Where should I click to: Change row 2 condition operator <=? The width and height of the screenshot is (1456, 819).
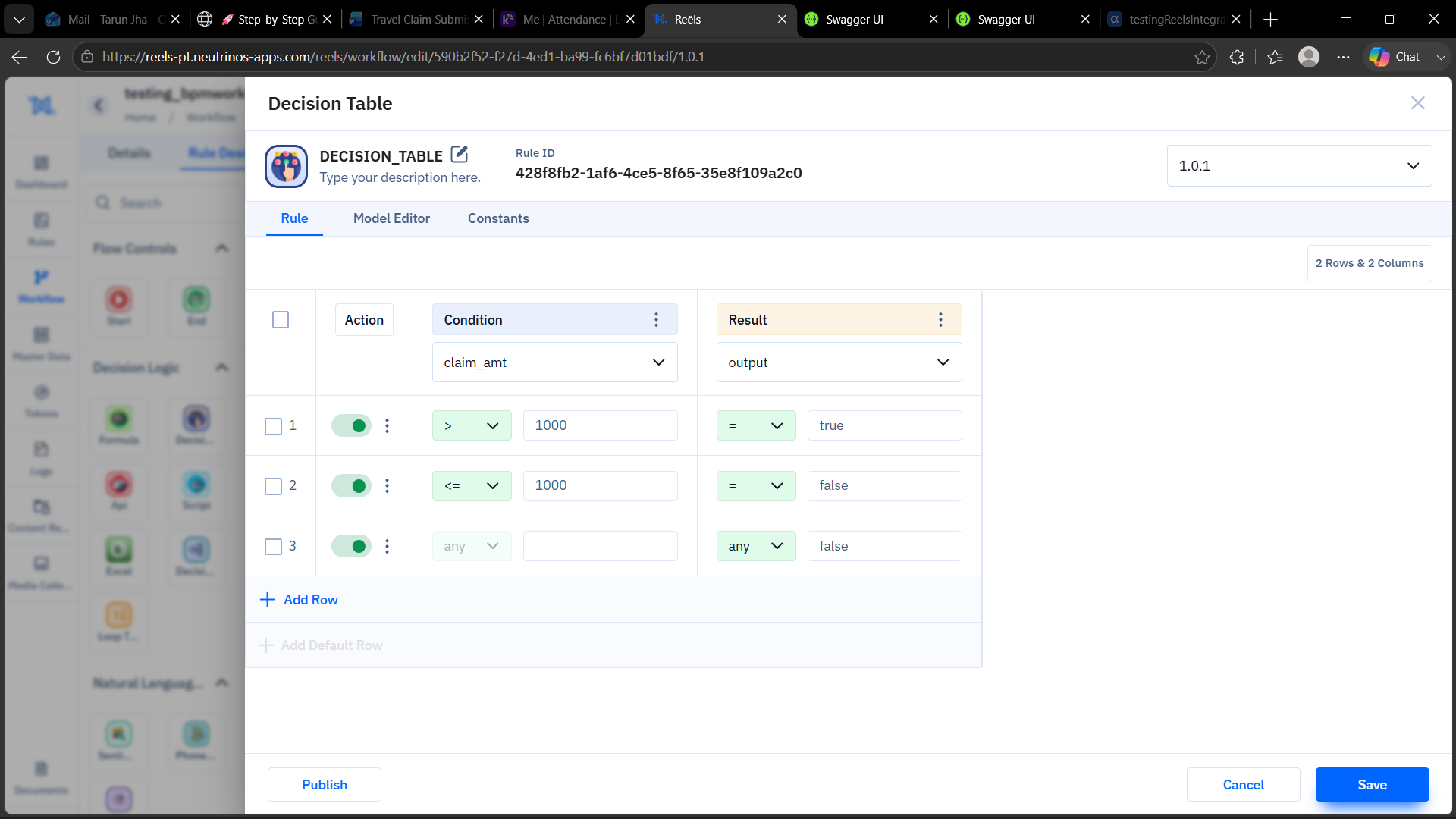pyautogui.click(x=472, y=485)
